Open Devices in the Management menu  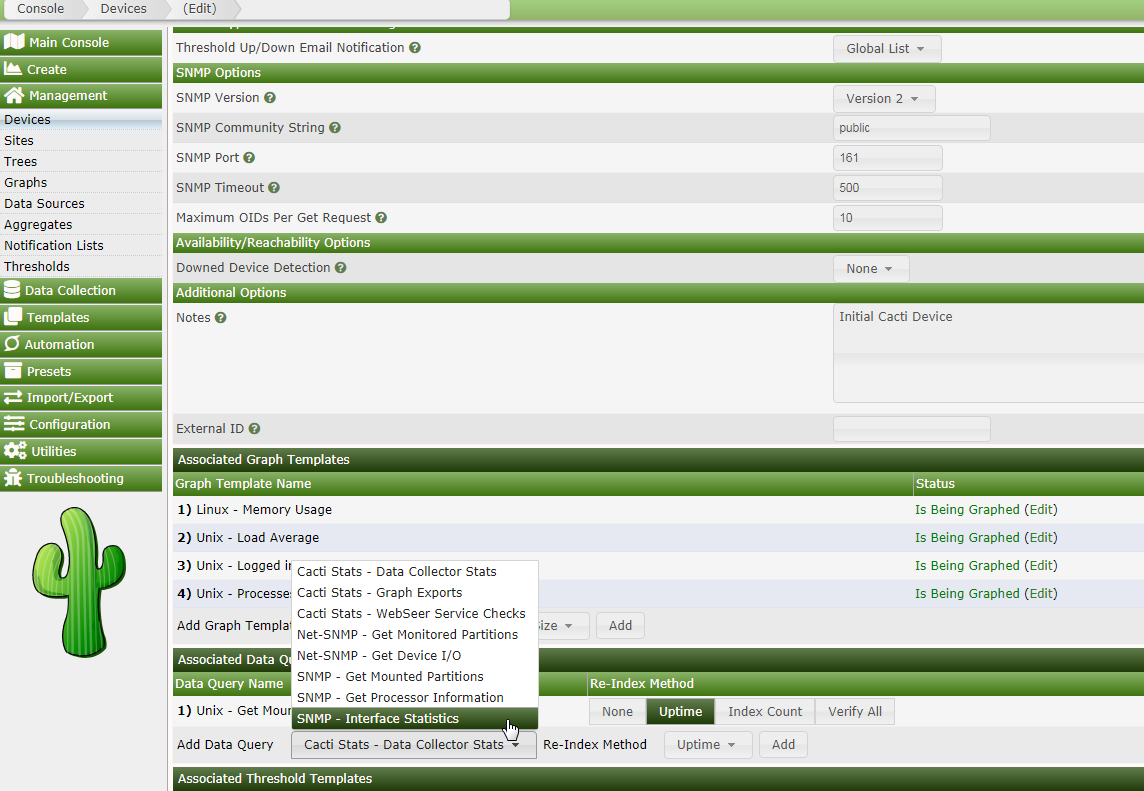tap(81, 120)
